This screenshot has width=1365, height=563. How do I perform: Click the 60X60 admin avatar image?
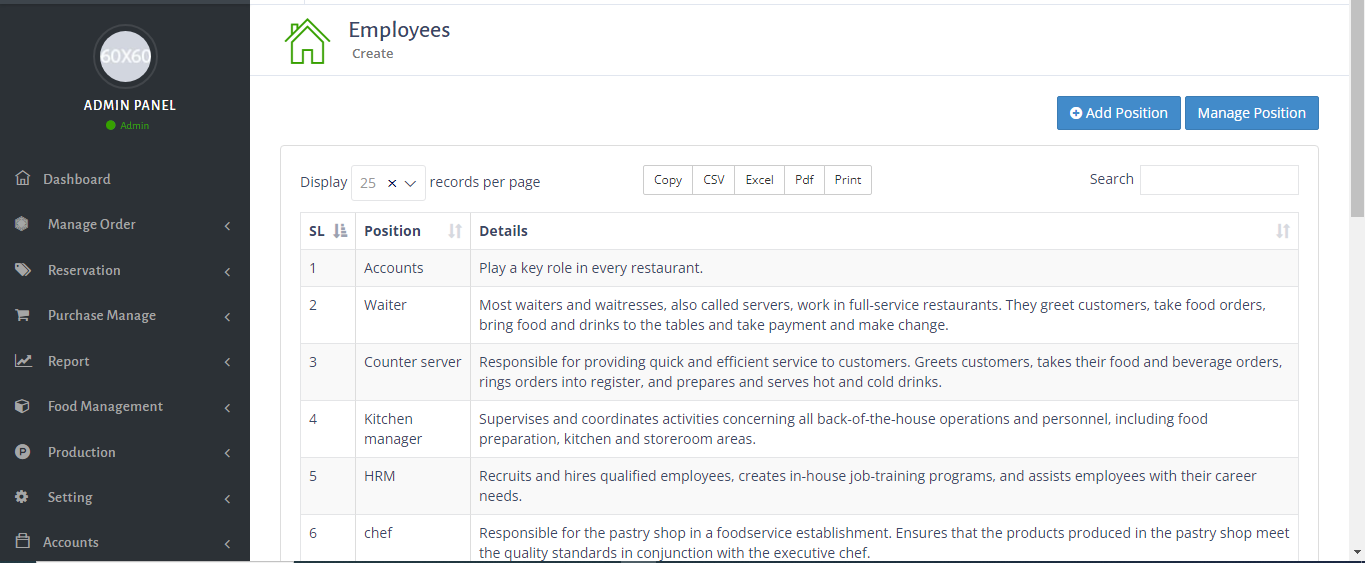pos(125,57)
